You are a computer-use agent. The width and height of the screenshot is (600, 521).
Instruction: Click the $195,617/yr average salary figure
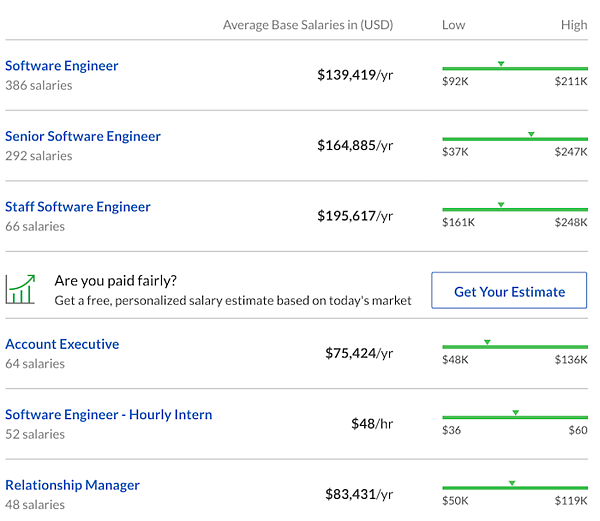click(x=355, y=216)
